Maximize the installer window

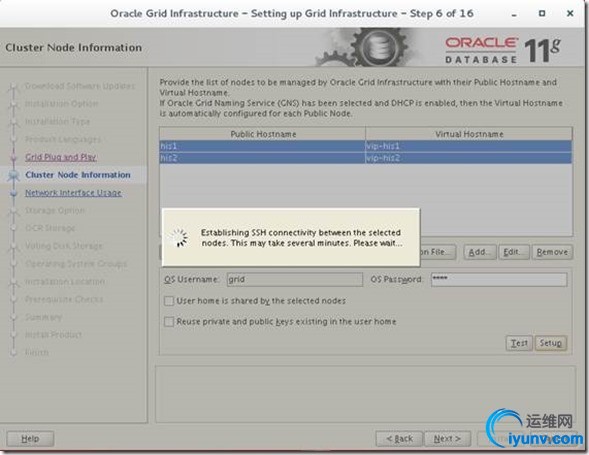coord(542,14)
